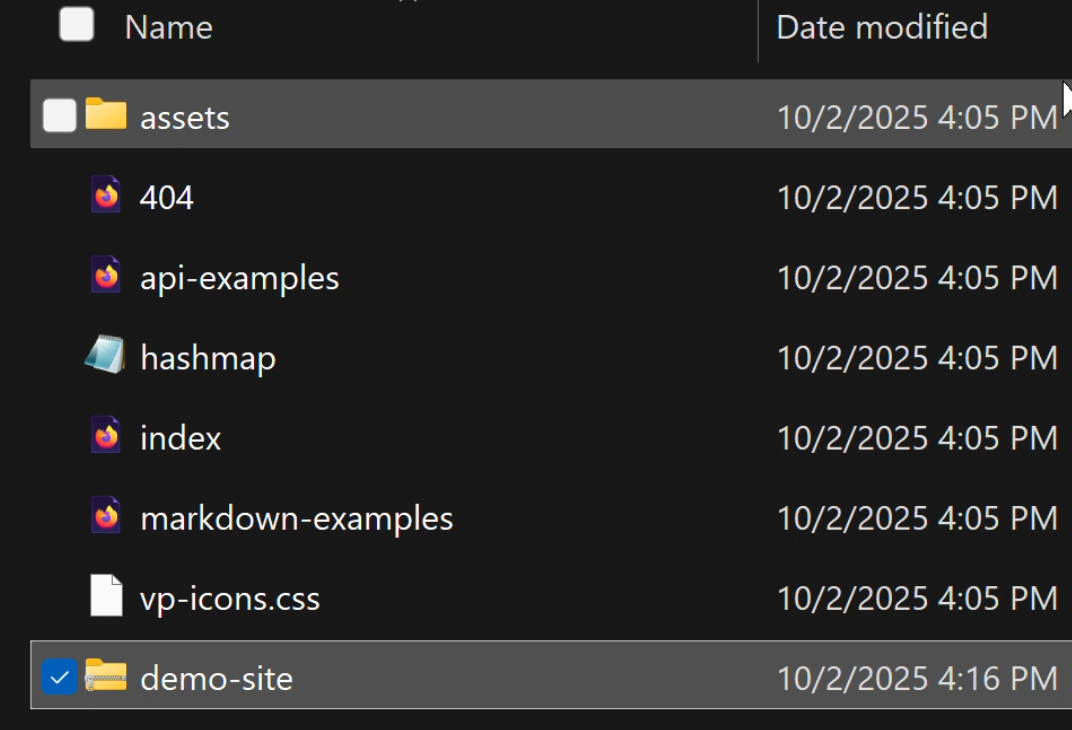Image resolution: width=1072 pixels, height=730 pixels.
Task: Sort files by the Name column
Action: (169, 27)
